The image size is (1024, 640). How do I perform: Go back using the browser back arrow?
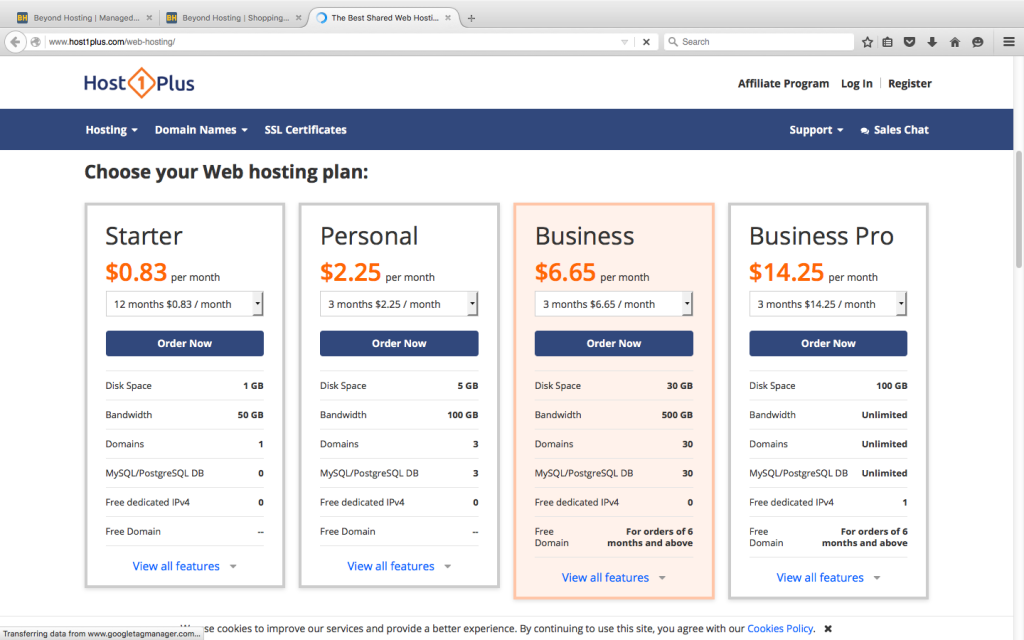[x=15, y=42]
